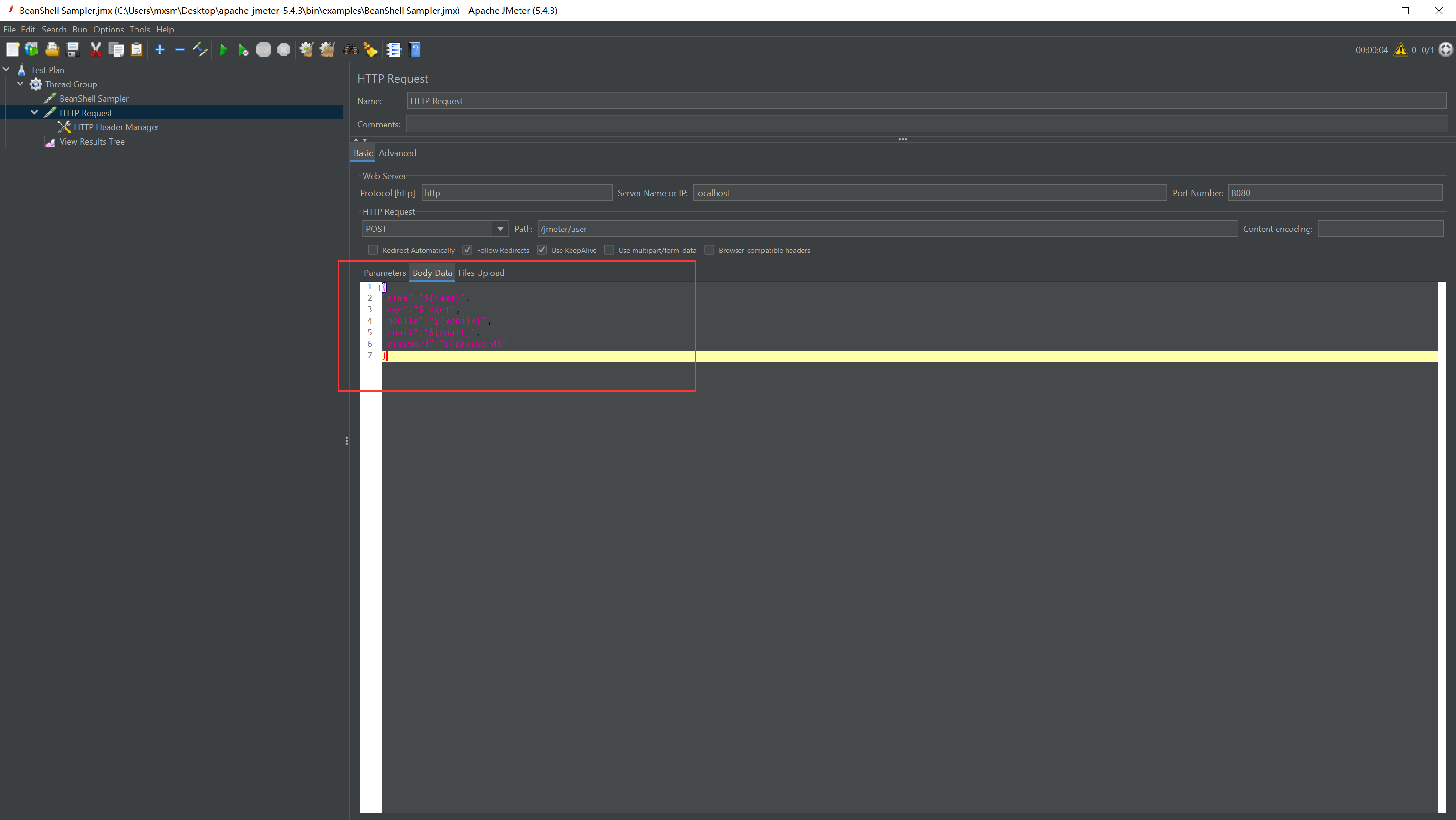Screen dimensions: 1456x820
Task: Start the test plan using green Start icon
Action: 224,50
